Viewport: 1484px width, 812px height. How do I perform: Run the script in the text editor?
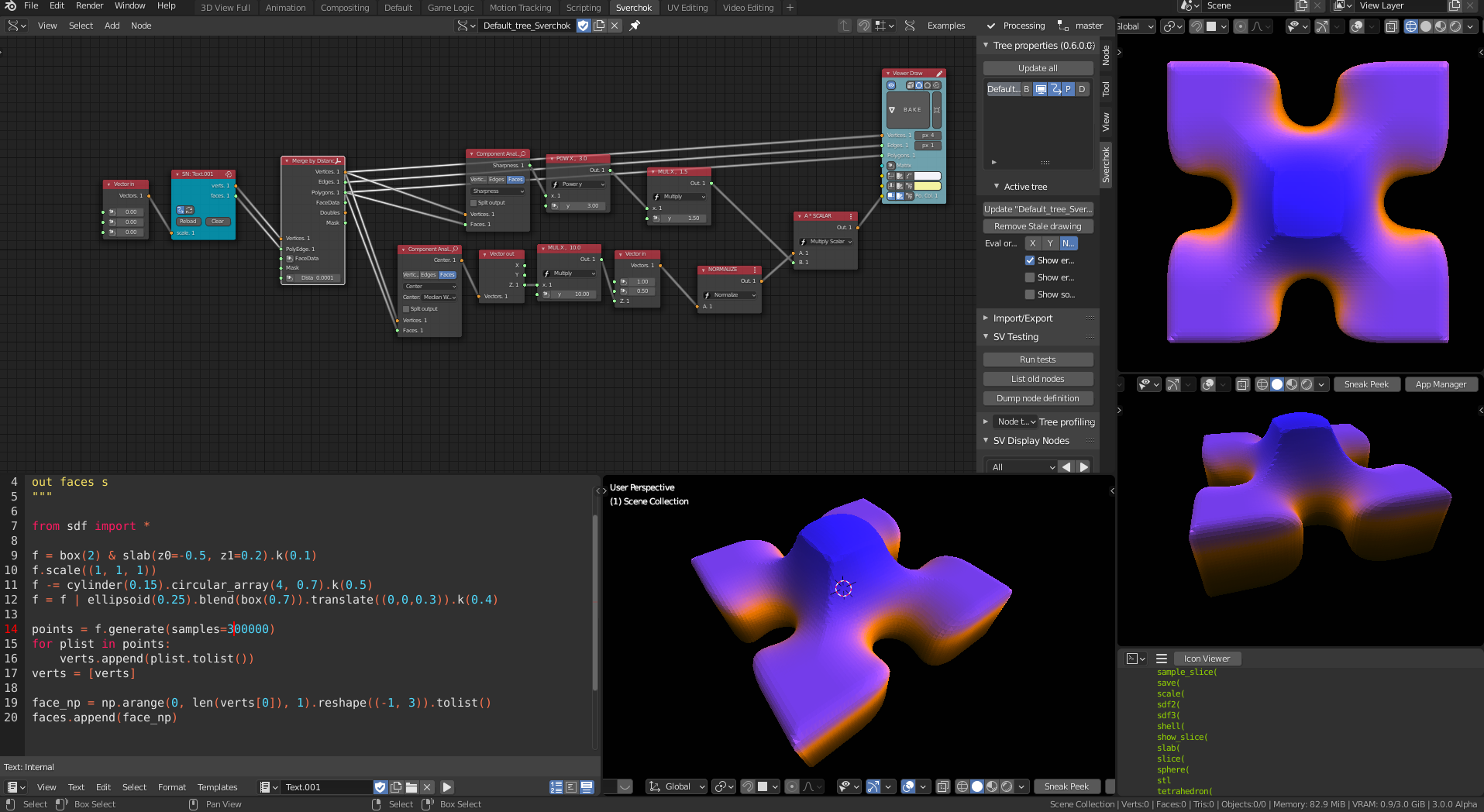tap(447, 786)
